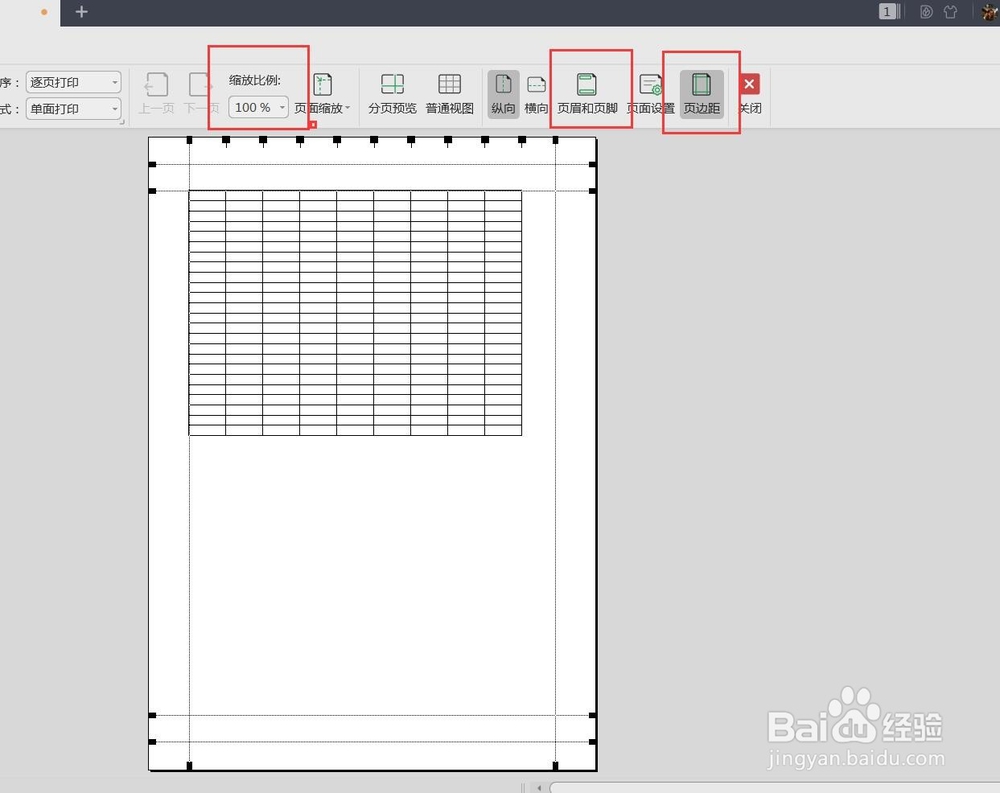The height and width of the screenshot is (793, 1000).
Task: Switch to 分页预览 page break preview
Action: click(392, 94)
